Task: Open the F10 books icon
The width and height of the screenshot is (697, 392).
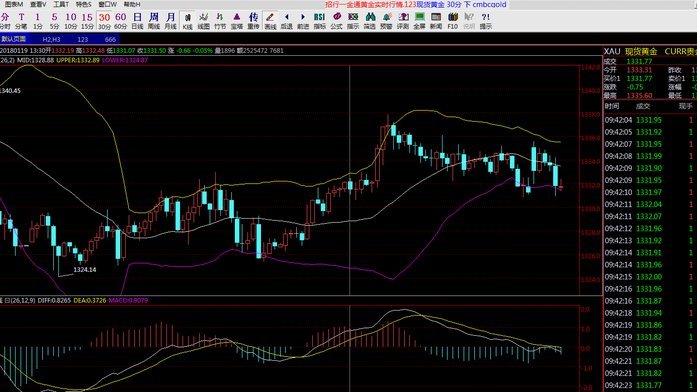Action: coord(453,21)
